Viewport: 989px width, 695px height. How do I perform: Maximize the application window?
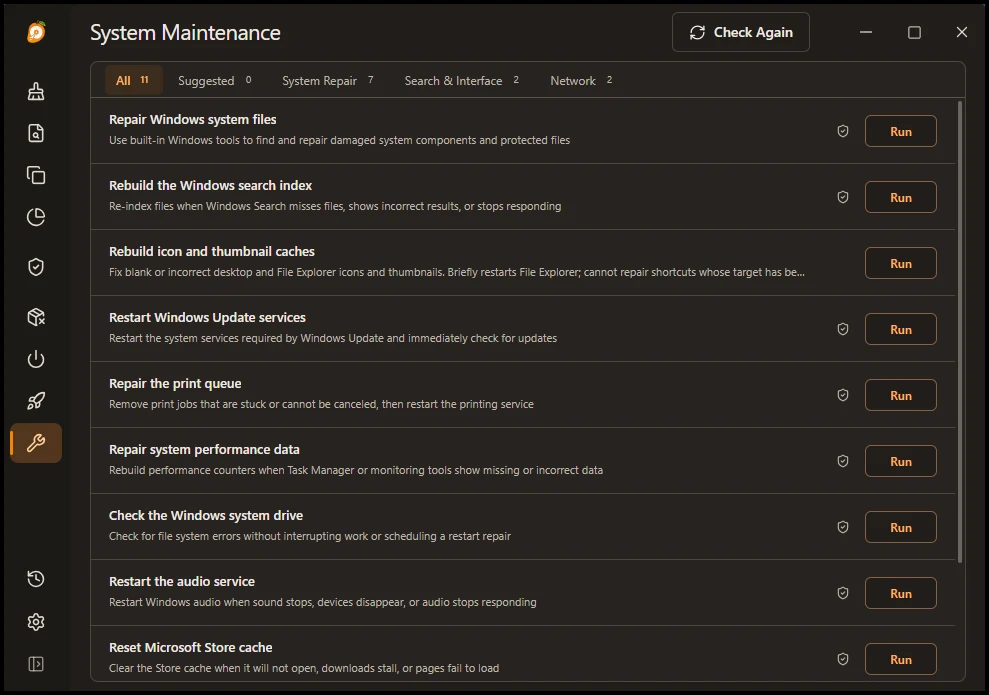coord(914,32)
